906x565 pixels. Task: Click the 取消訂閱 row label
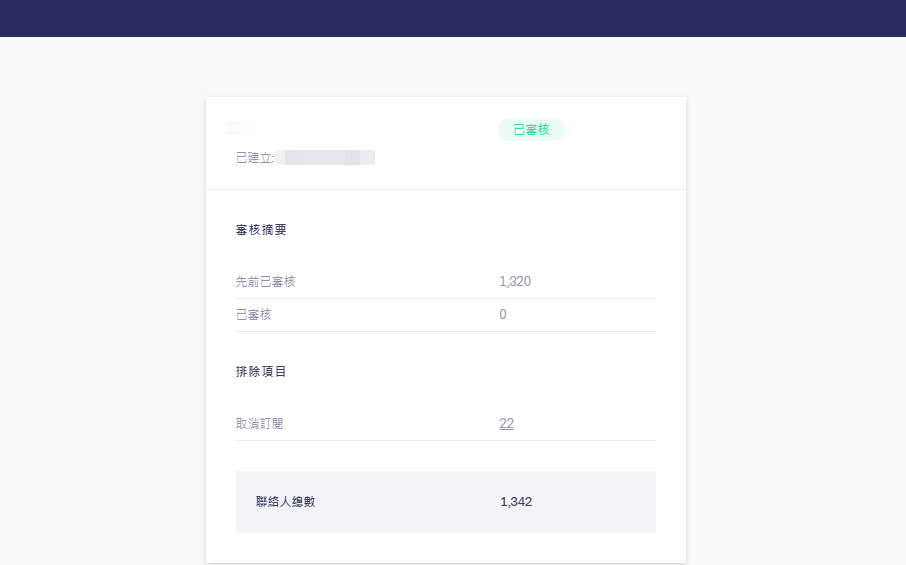(x=259, y=424)
